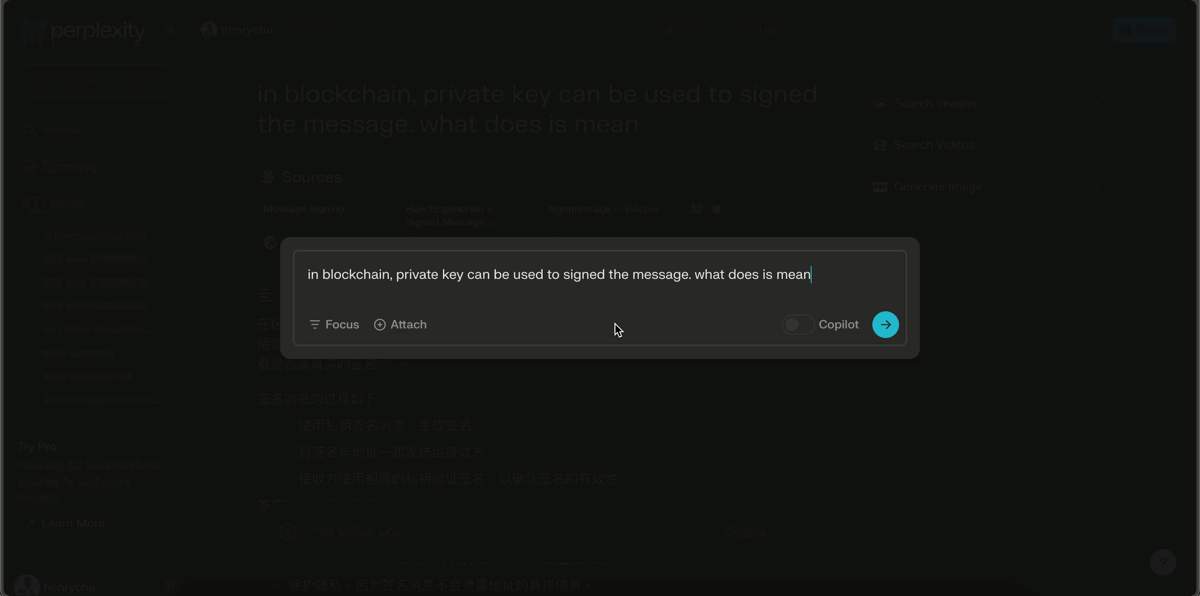The image size is (1200, 596).
Task: Click the Perplexity logo in the sidebar
Action: click(82, 31)
